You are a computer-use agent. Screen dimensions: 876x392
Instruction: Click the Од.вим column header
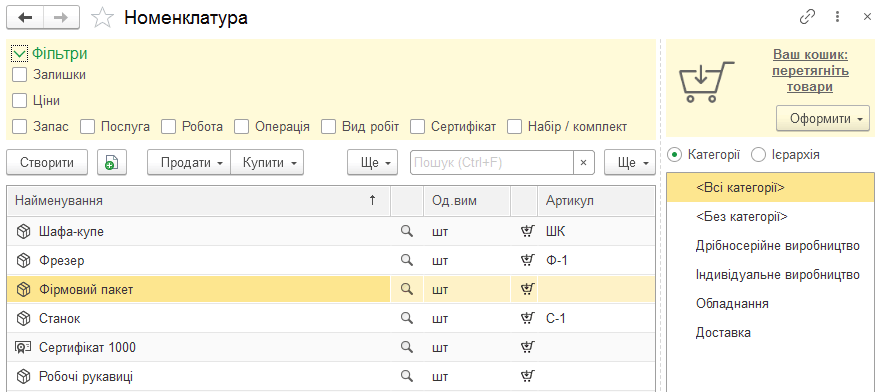[x=467, y=201]
